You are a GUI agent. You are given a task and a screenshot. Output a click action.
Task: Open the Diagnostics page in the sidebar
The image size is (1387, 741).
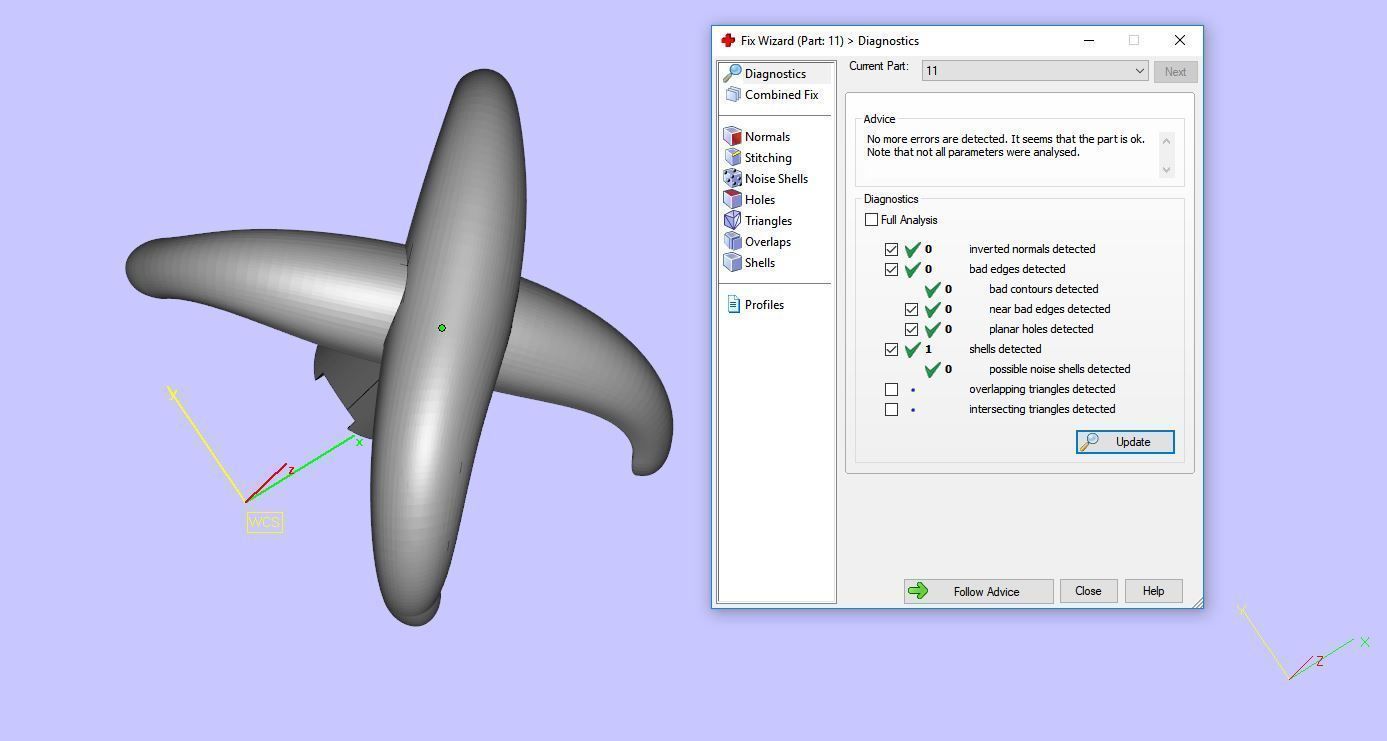click(775, 73)
